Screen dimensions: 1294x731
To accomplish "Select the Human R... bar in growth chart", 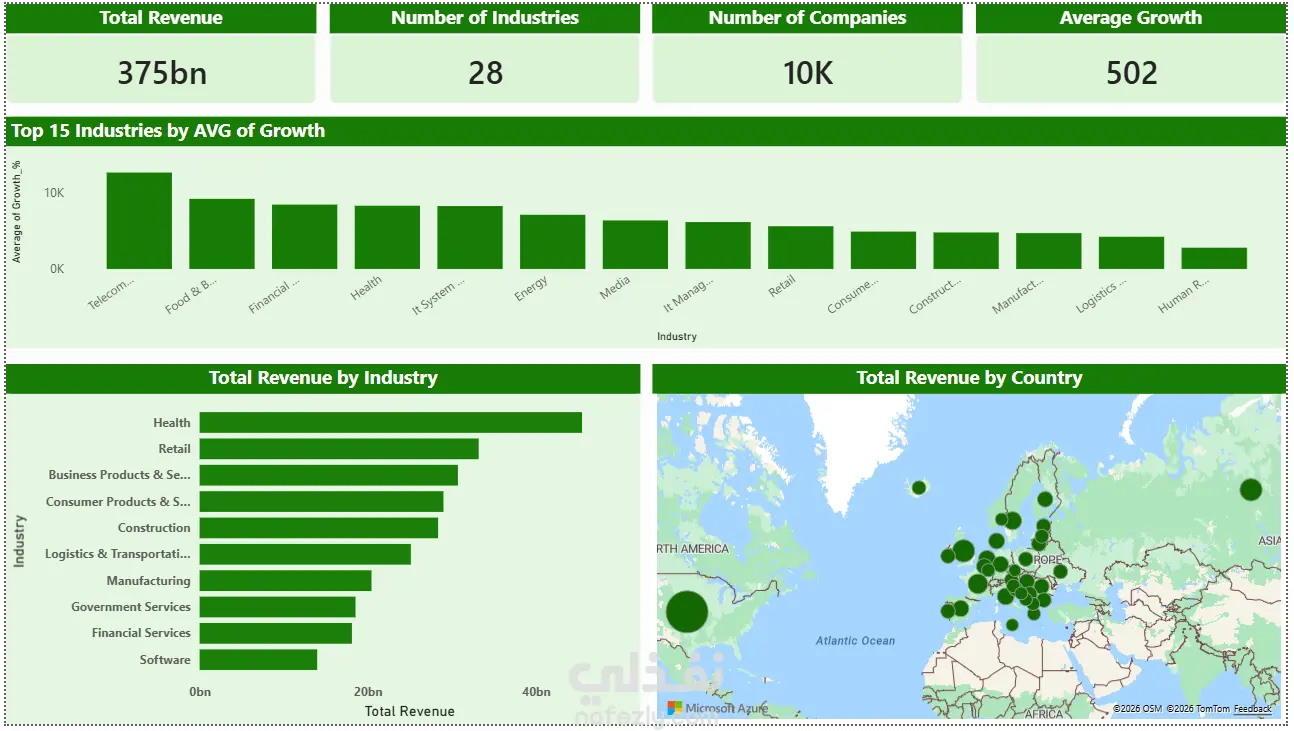I will (x=1214, y=258).
